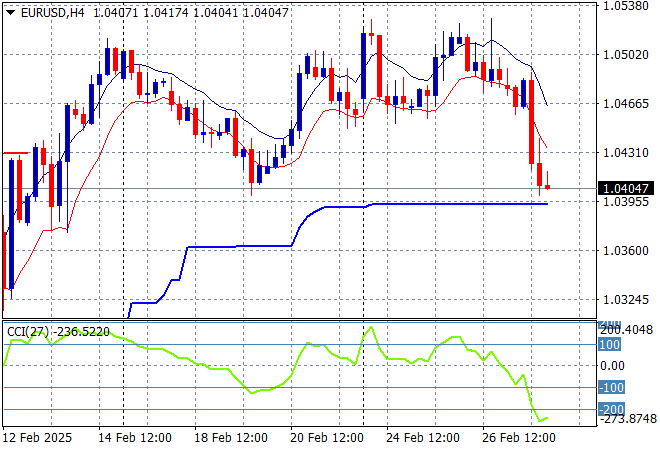Click the 0.00 level on CCI scale
660x450 pixels.
click(x=612, y=366)
